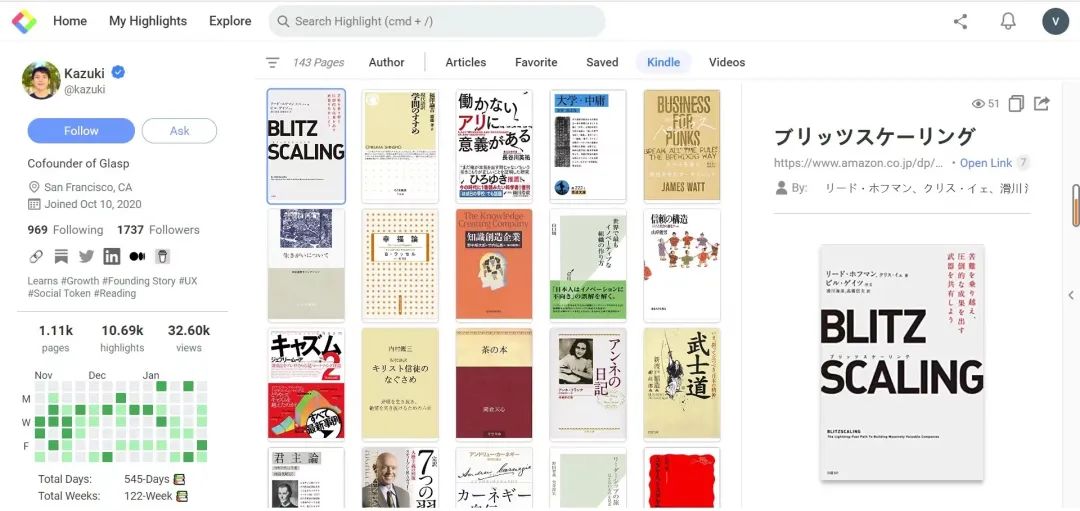Open the アンネの日記 book cover
Screen dimensions: 1080x511
click(588, 384)
